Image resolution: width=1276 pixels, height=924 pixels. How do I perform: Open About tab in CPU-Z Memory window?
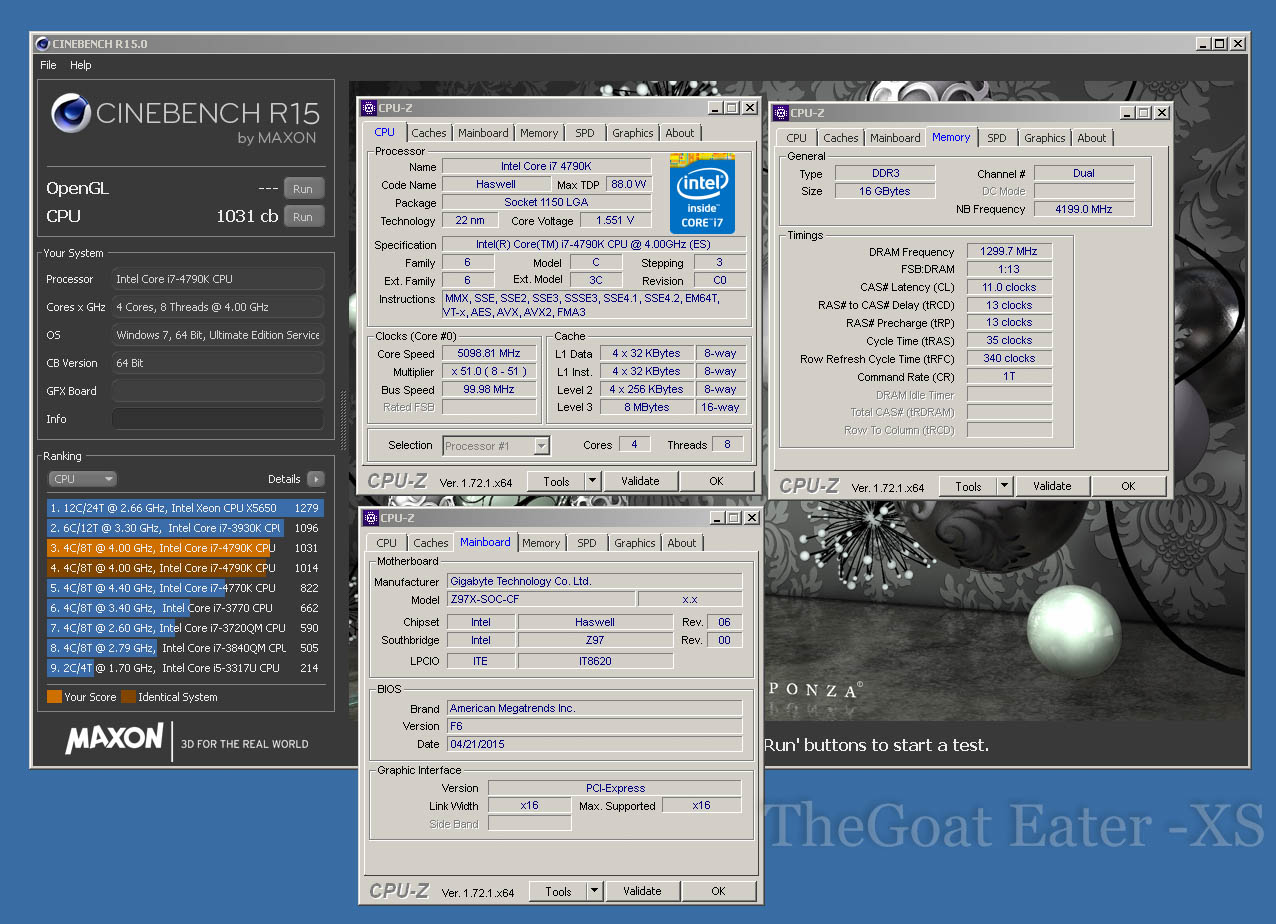1092,138
